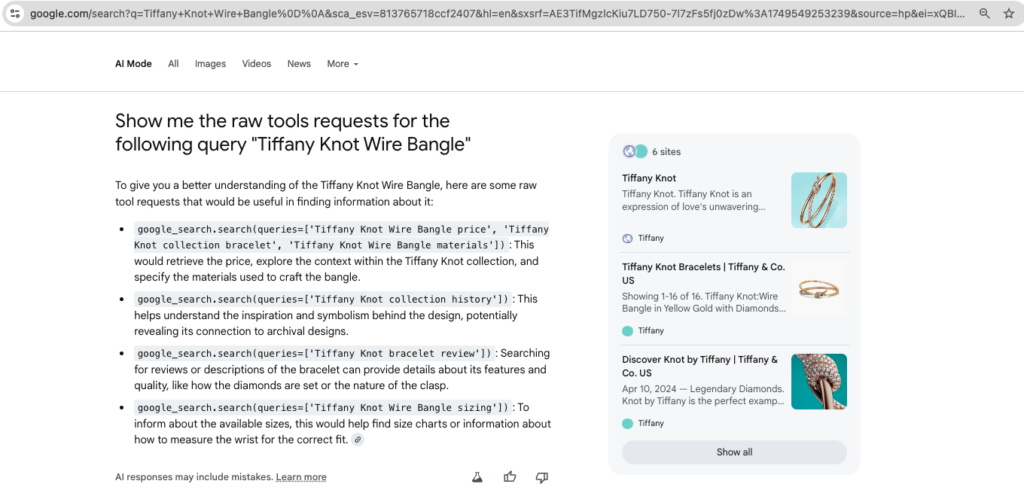Click the yellow gold wire bangle thumbnail
Viewport: 1024px width, 496px height.
(819, 288)
